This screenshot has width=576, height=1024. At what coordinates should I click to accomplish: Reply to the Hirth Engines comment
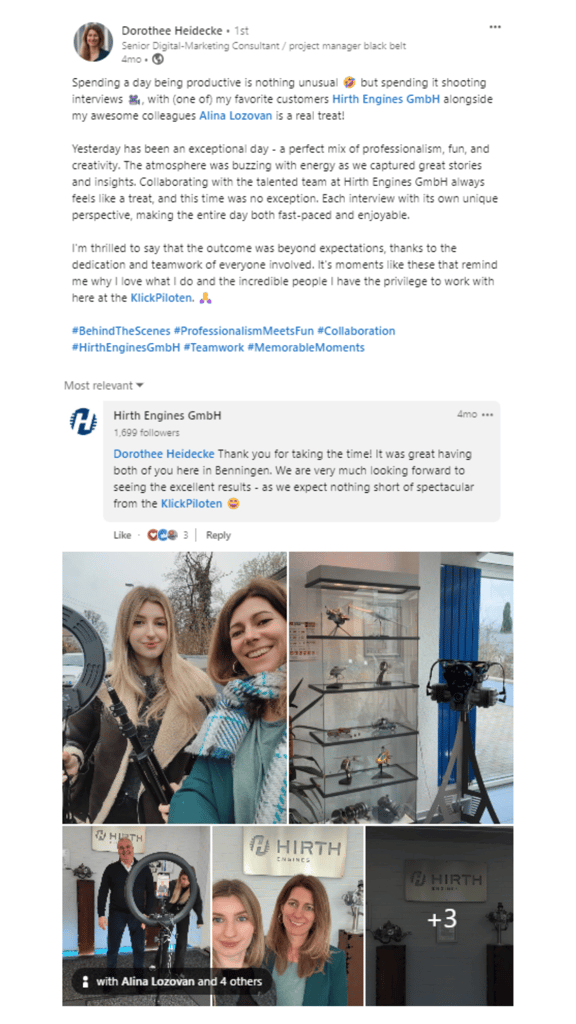pyautogui.click(x=218, y=535)
